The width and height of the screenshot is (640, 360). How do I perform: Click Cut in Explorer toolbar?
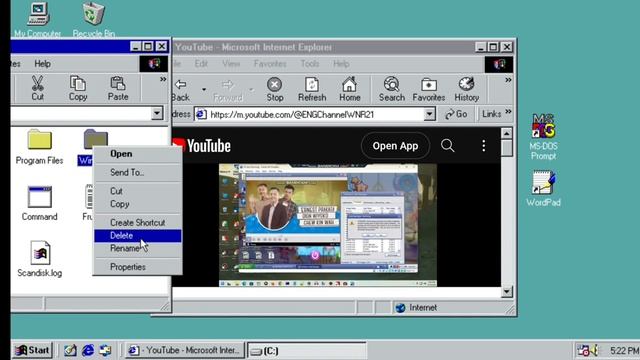click(x=38, y=88)
